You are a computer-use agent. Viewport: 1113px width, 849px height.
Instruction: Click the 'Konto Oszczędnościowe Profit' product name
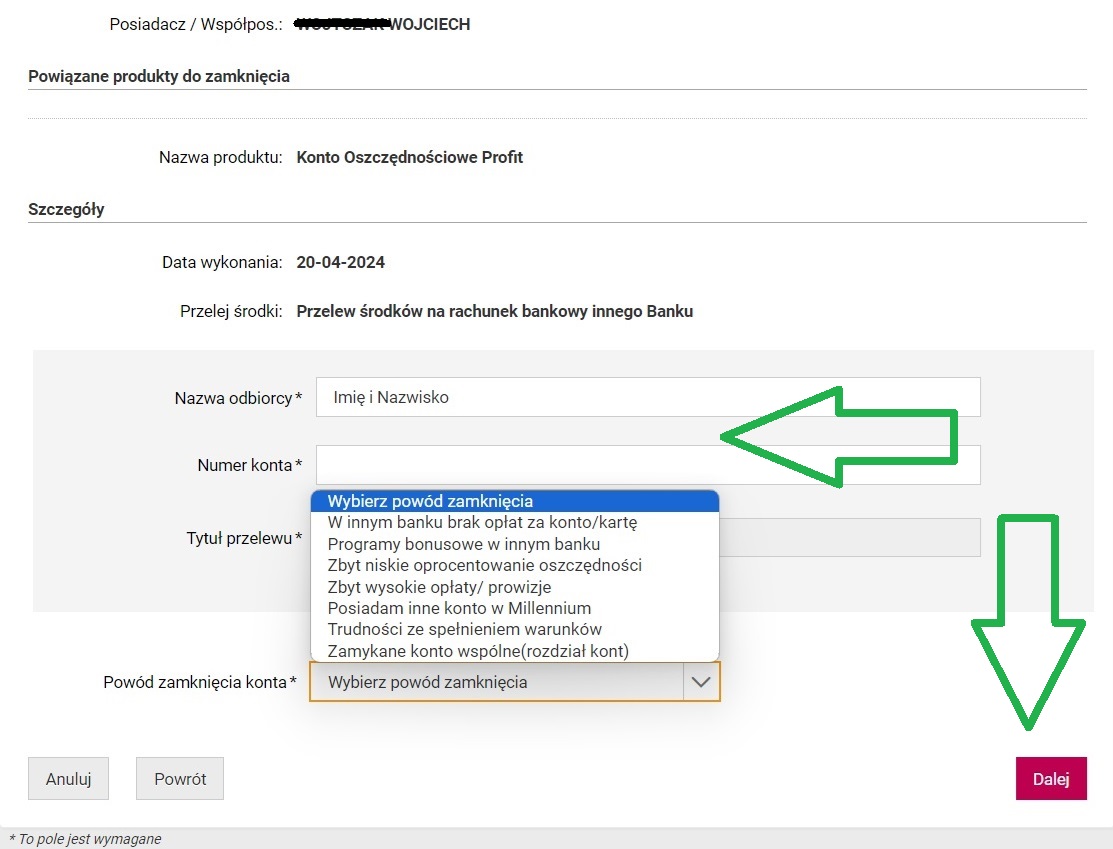[x=410, y=157]
